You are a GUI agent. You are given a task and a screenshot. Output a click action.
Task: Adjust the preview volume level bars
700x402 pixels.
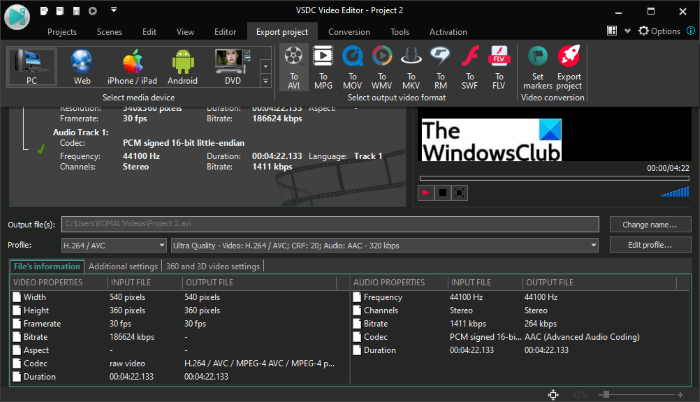tap(676, 192)
